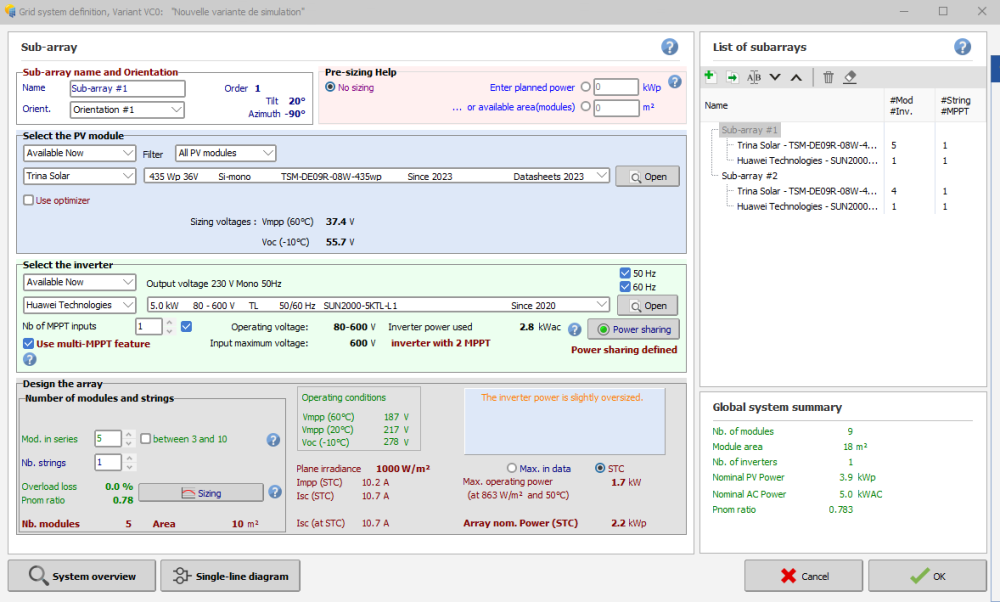Viewport: 1000px width, 602px height.
Task: Delete the sub-array with the trash icon
Action: 828,77
